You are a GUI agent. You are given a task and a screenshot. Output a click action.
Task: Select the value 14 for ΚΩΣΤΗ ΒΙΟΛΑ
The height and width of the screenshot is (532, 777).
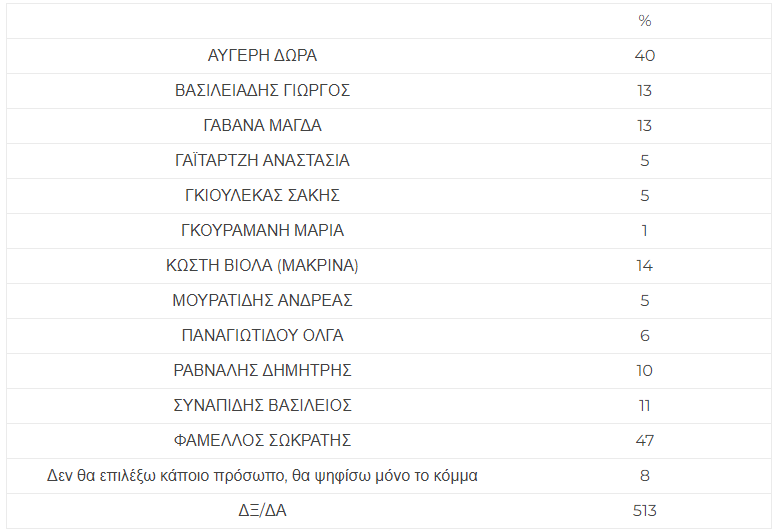point(645,266)
